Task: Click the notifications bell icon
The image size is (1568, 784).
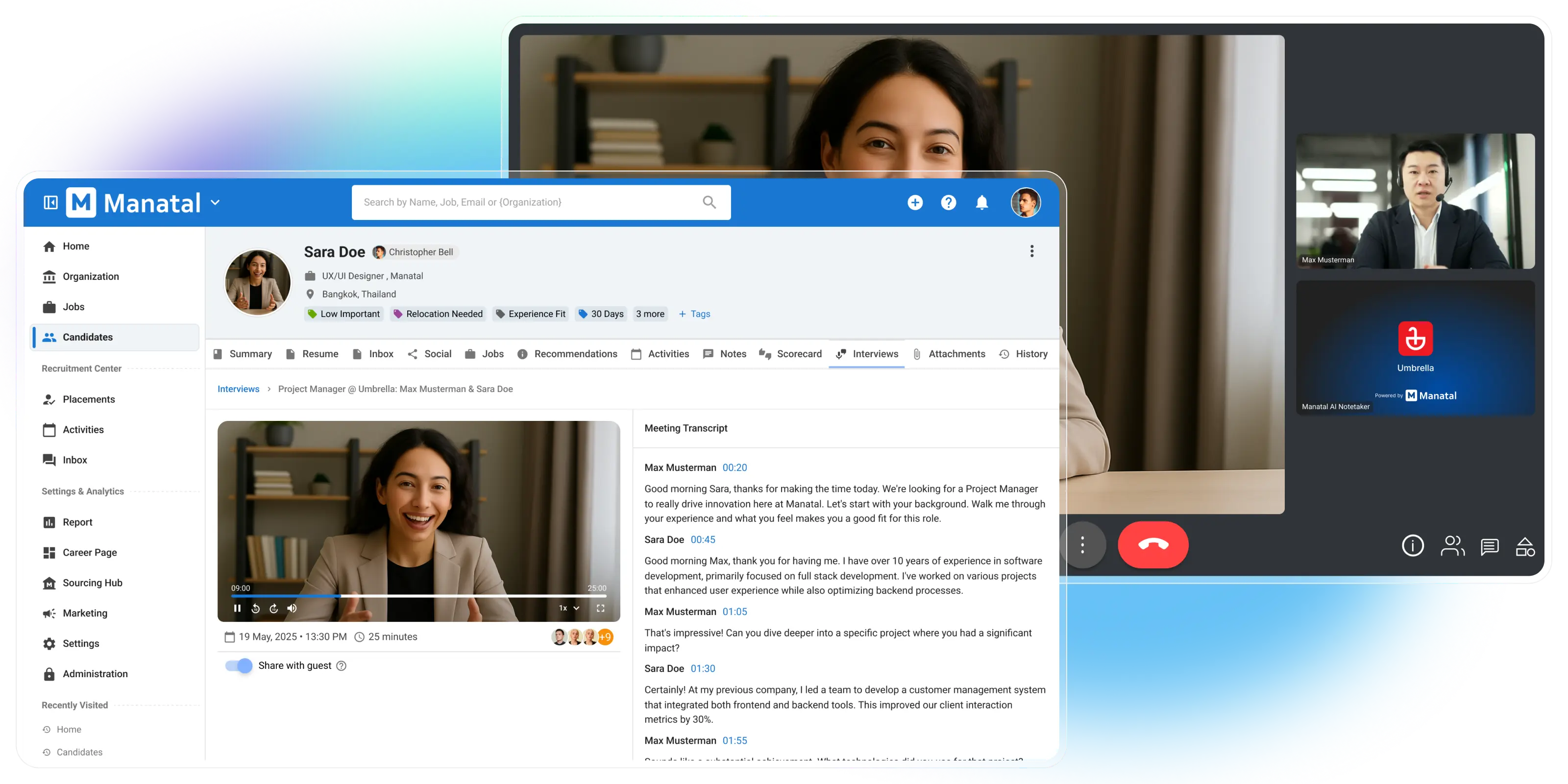Action: tap(982, 203)
